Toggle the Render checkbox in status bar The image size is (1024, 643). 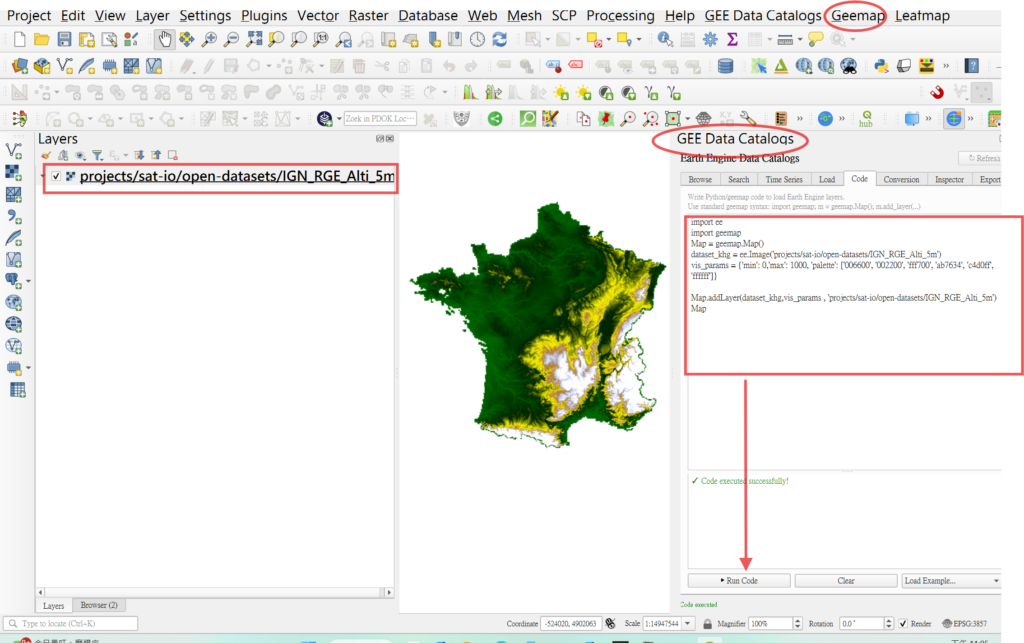click(x=903, y=623)
